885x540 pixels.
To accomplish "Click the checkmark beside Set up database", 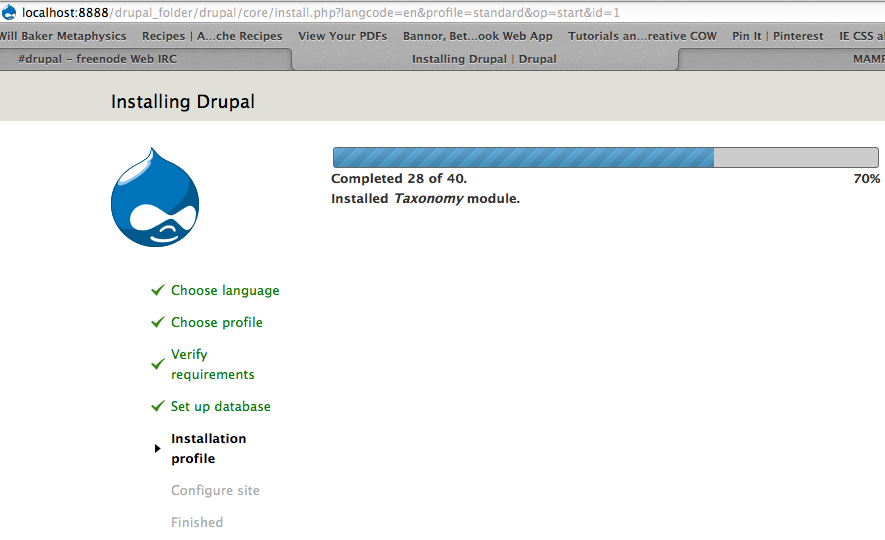I will 158,406.
